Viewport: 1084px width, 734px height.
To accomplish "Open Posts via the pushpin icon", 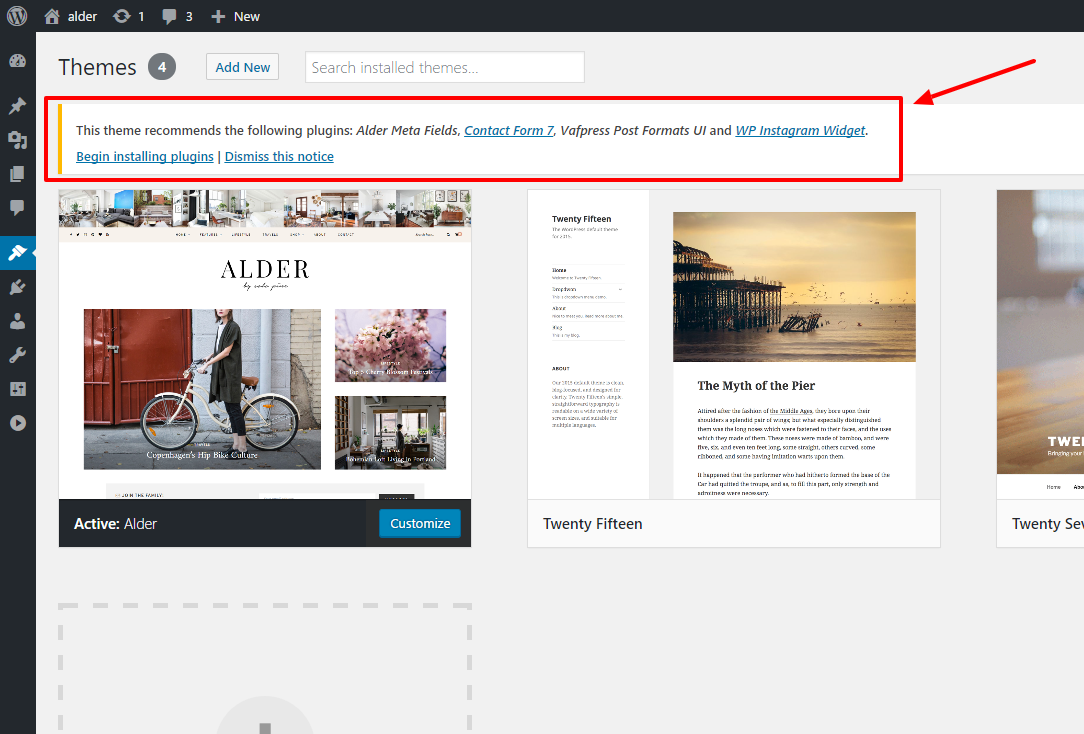I will click(18, 106).
